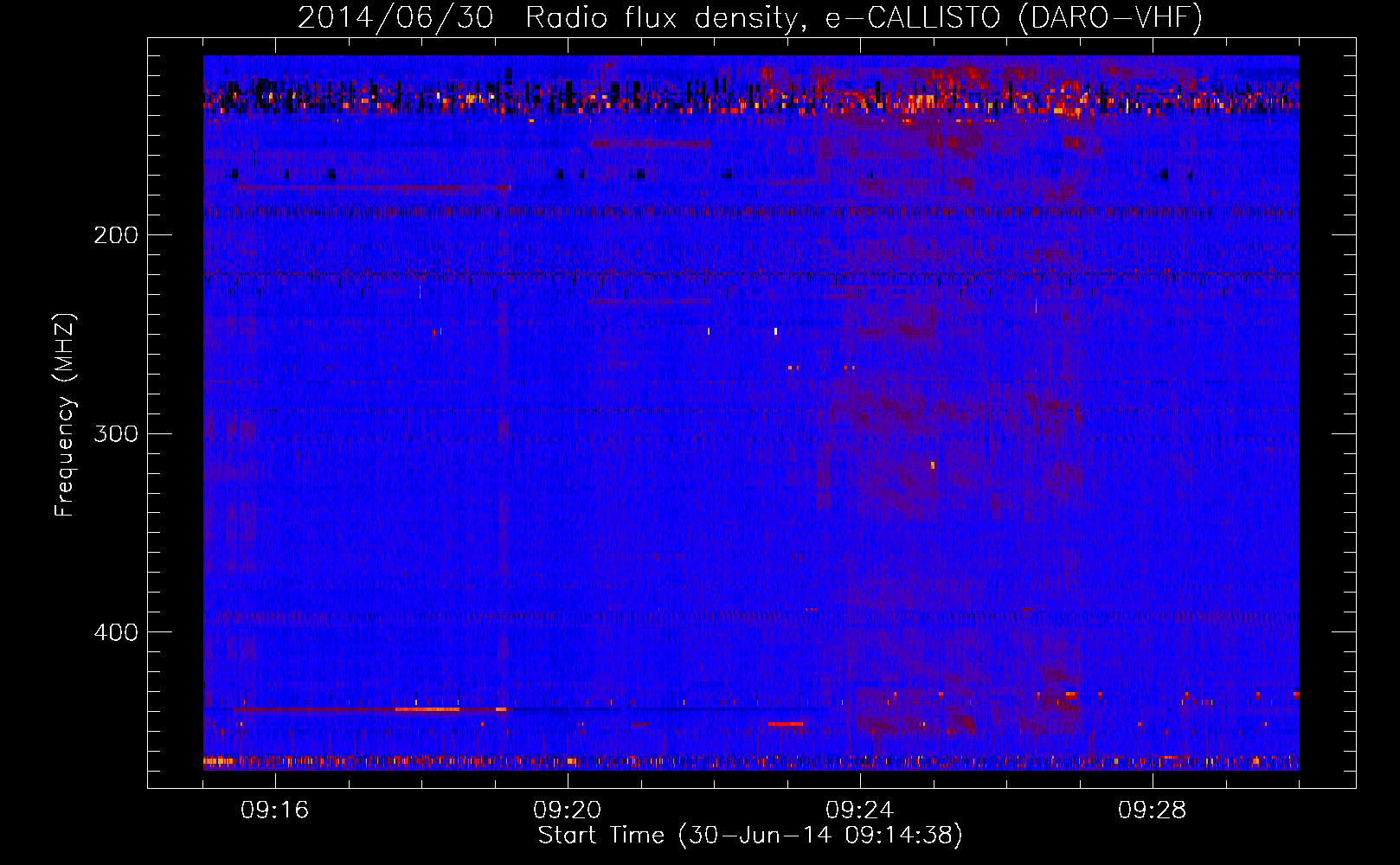Click the 09:20 time tick label
This screenshot has height=865, width=1400.
pos(568,811)
